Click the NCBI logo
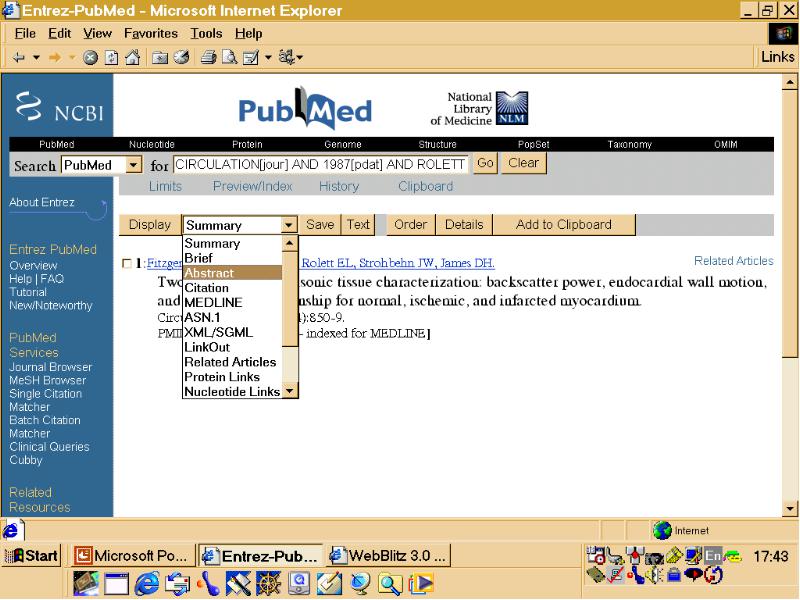Screen dimensions: 800x600 pos(59,106)
